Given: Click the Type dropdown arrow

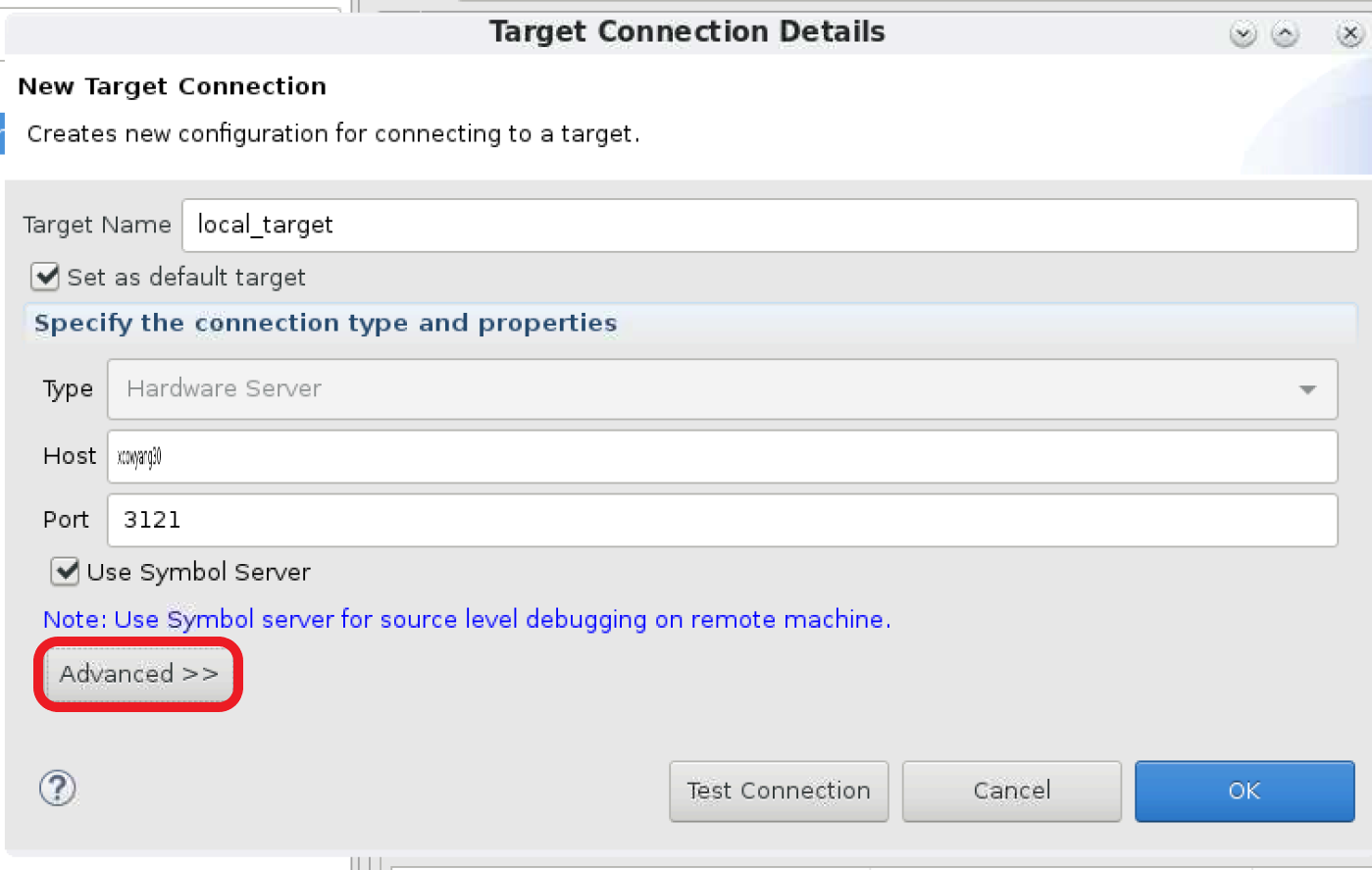Looking at the screenshot, I should [x=1306, y=389].
